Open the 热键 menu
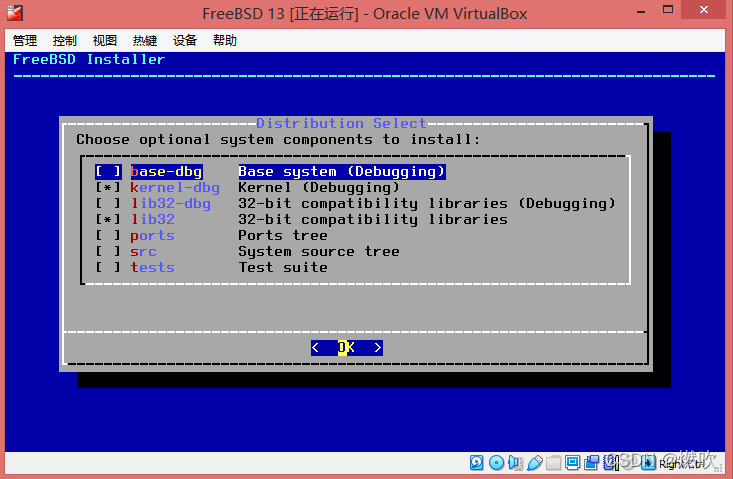 coord(145,41)
